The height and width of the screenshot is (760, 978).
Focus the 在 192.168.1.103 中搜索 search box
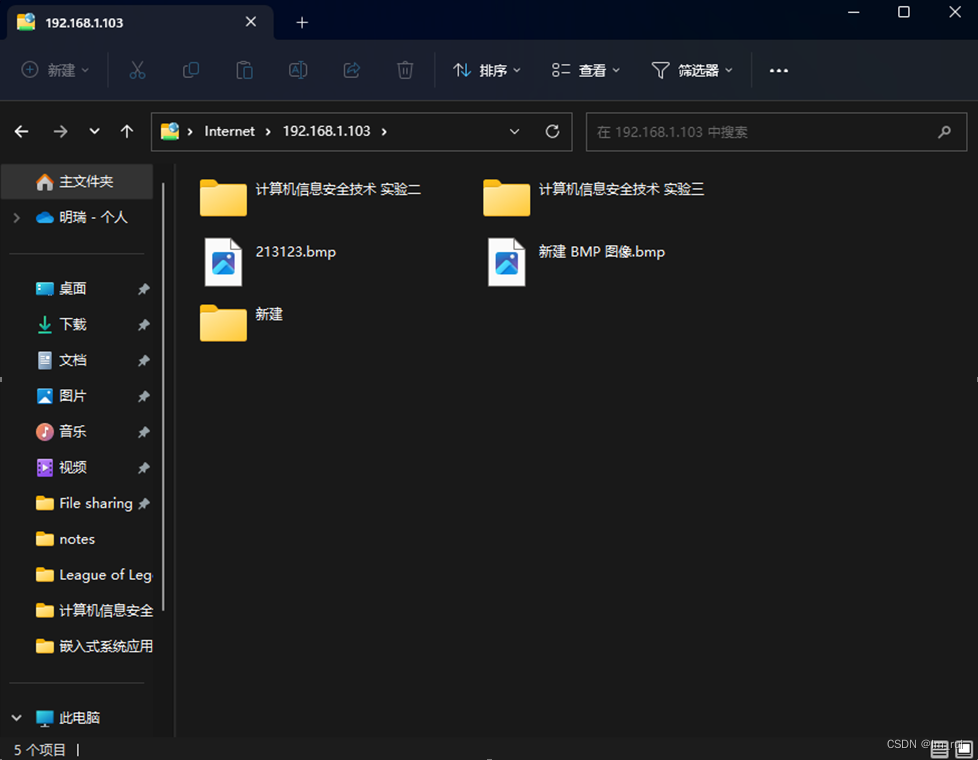(777, 132)
